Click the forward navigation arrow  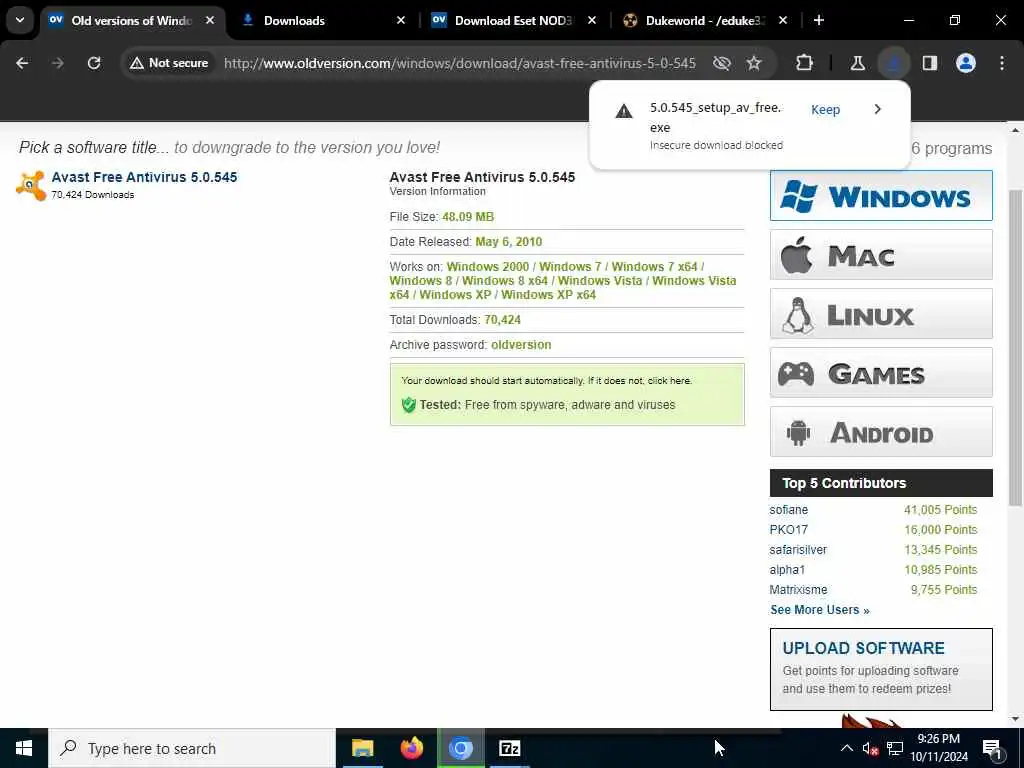pyautogui.click(x=58, y=63)
